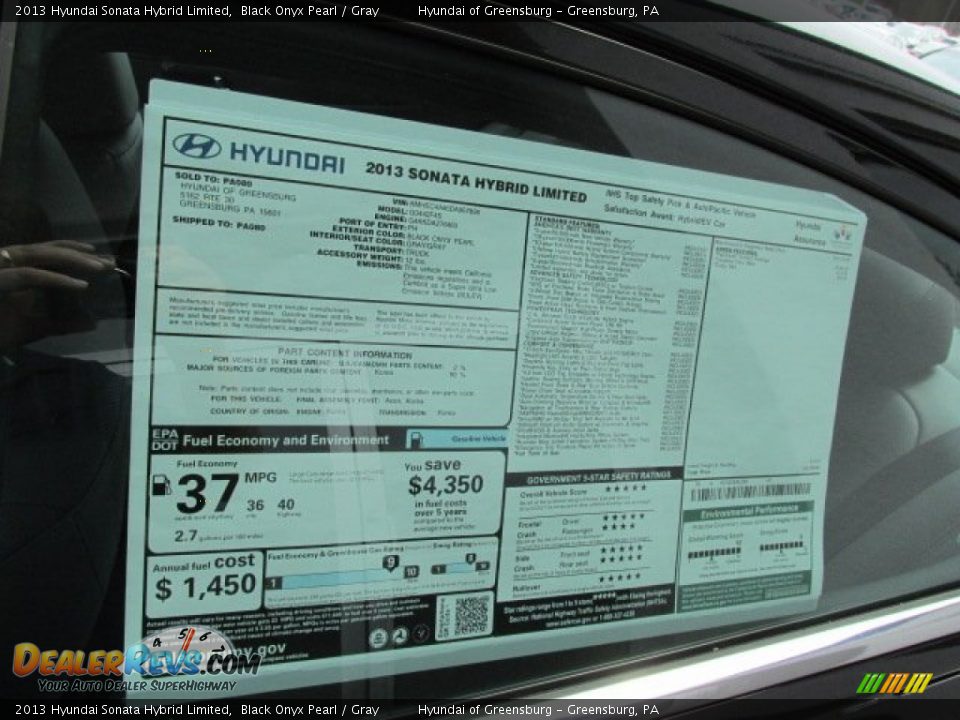This screenshot has height=720, width=960.
Task: Click the EPA badge on the Fuel Economy label
Action: [x=163, y=435]
